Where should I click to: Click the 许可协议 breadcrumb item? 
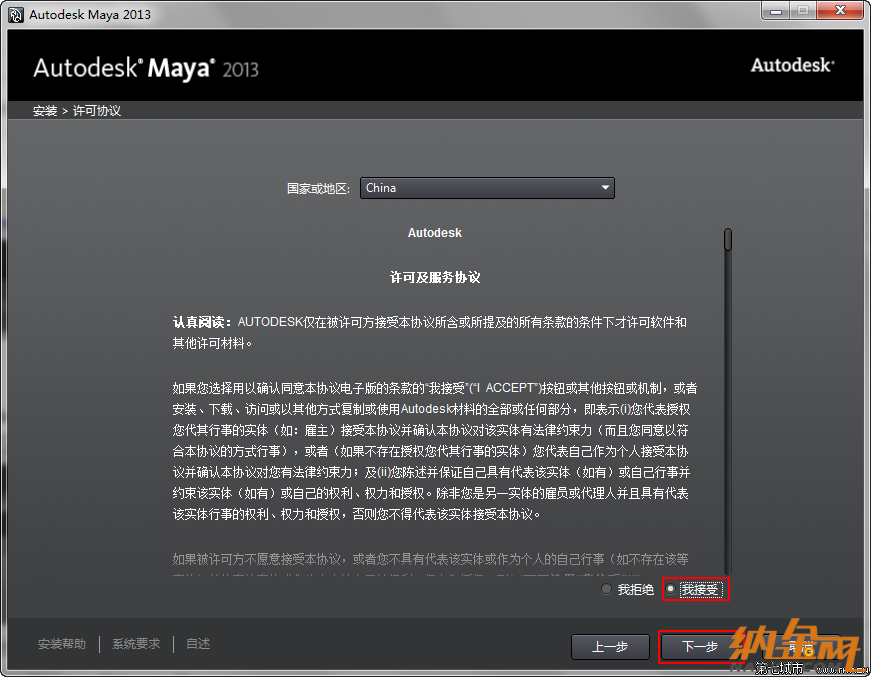coord(97,111)
